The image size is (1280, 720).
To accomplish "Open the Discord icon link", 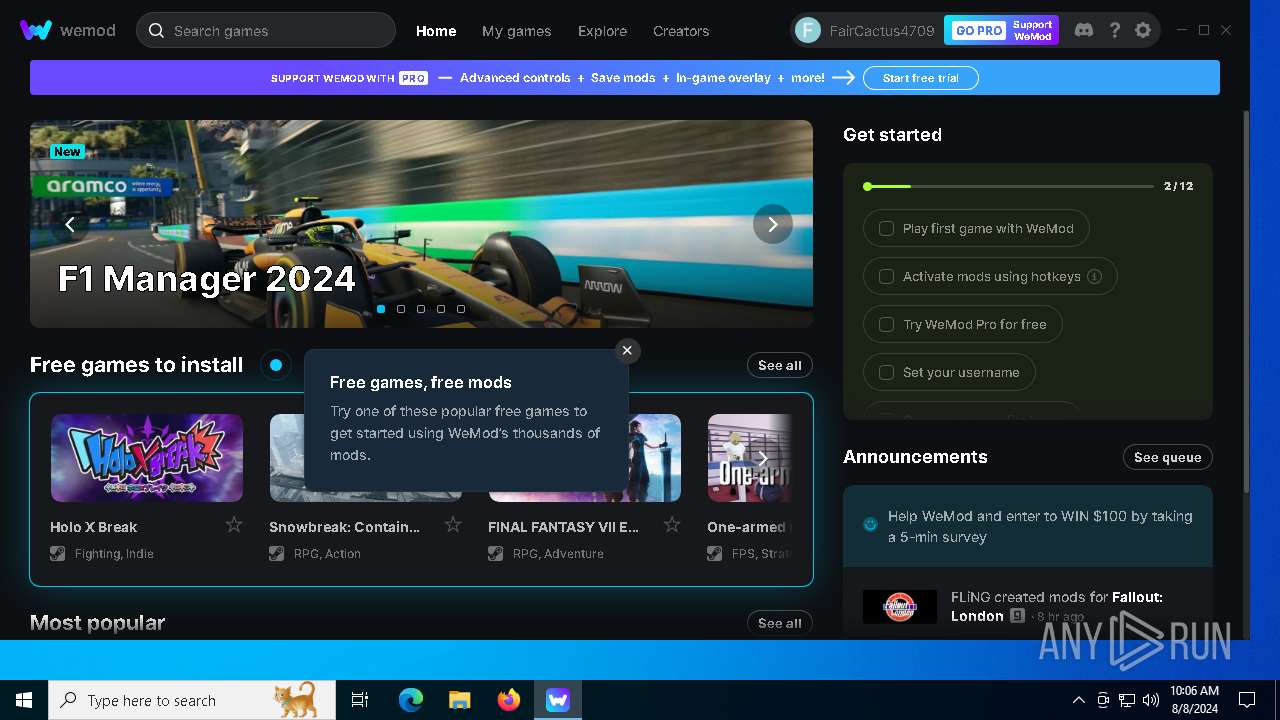I will (x=1083, y=30).
